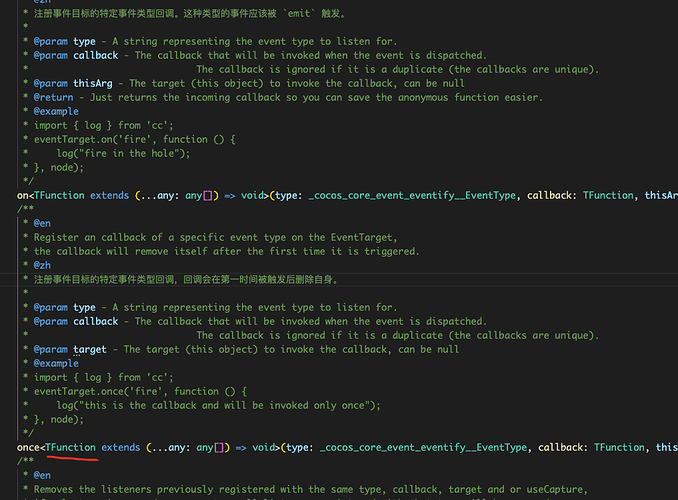Image resolution: width=678 pixels, height=500 pixels.
Task: Click 'callback: TFunction' in the once signature
Action: (x=592, y=447)
